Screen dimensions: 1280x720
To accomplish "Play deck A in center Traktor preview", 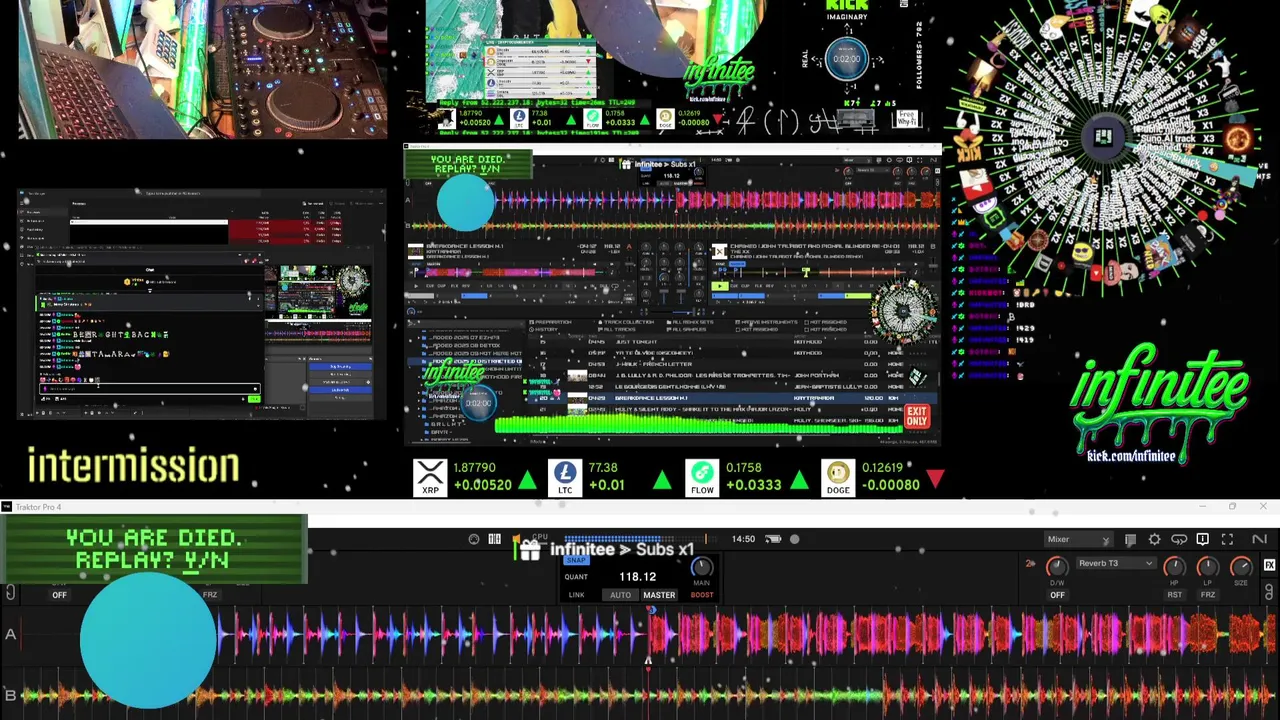I will 416,286.
